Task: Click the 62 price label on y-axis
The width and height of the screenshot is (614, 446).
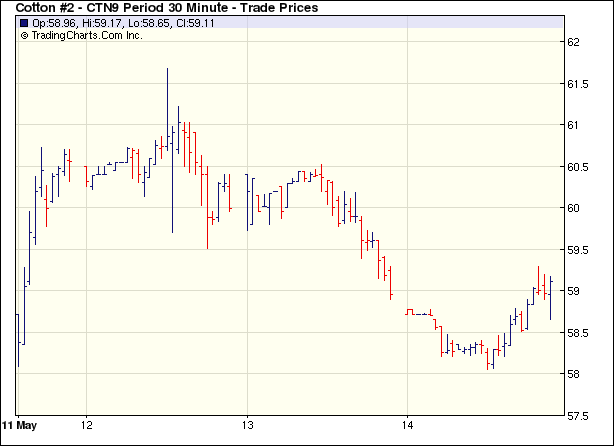Action: pyautogui.click(x=574, y=42)
